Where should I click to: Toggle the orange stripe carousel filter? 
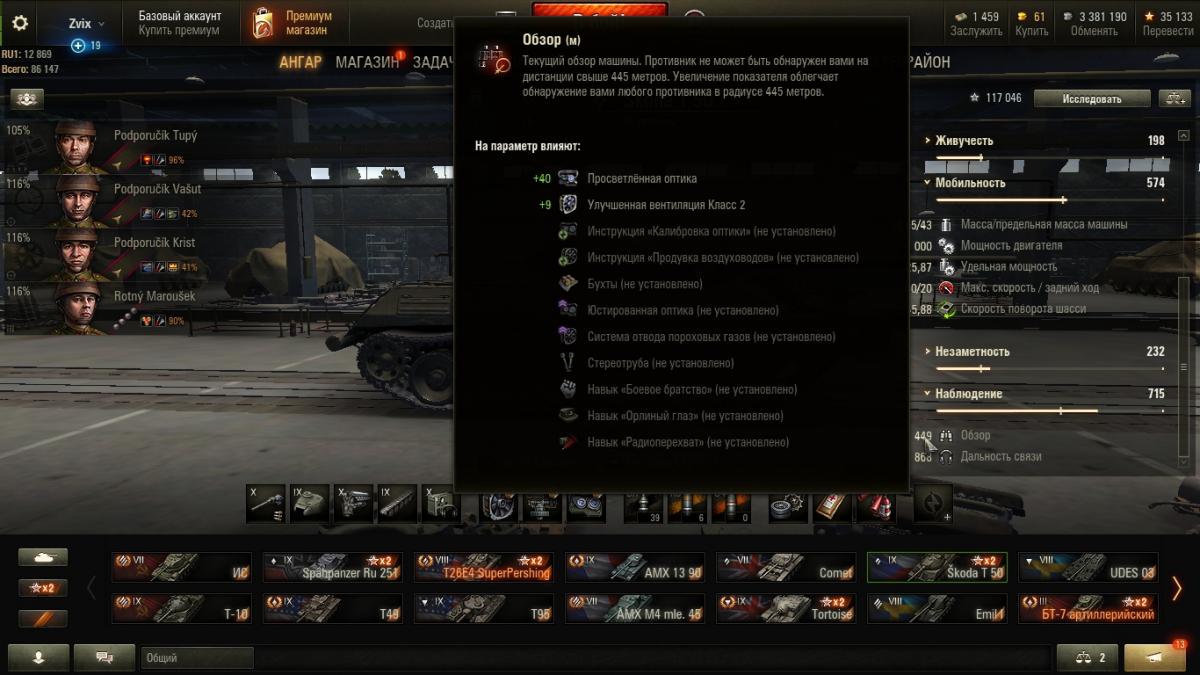click(x=43, y=618)
